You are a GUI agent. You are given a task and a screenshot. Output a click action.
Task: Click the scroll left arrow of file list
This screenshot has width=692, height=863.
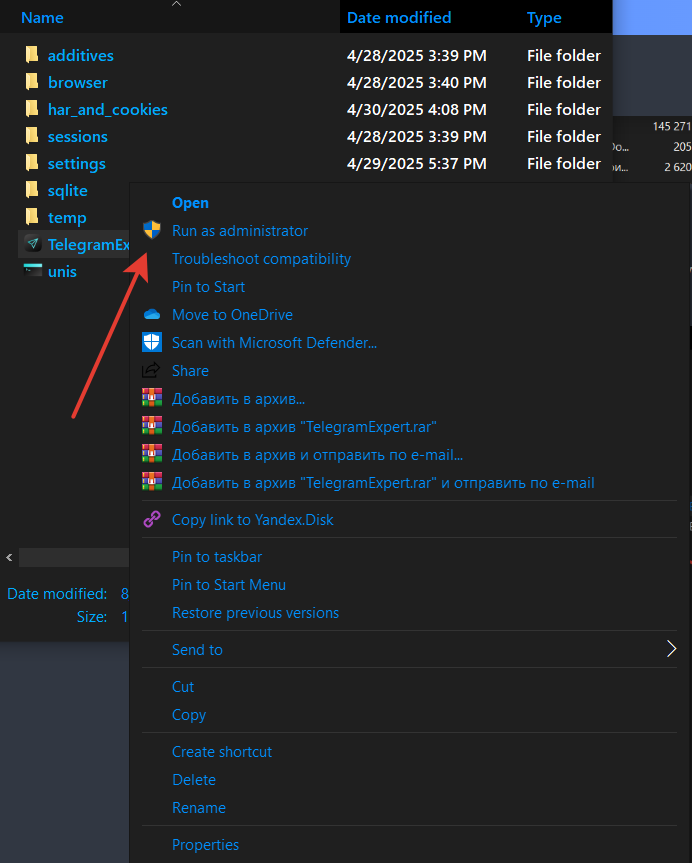click(x=10, y=557)
